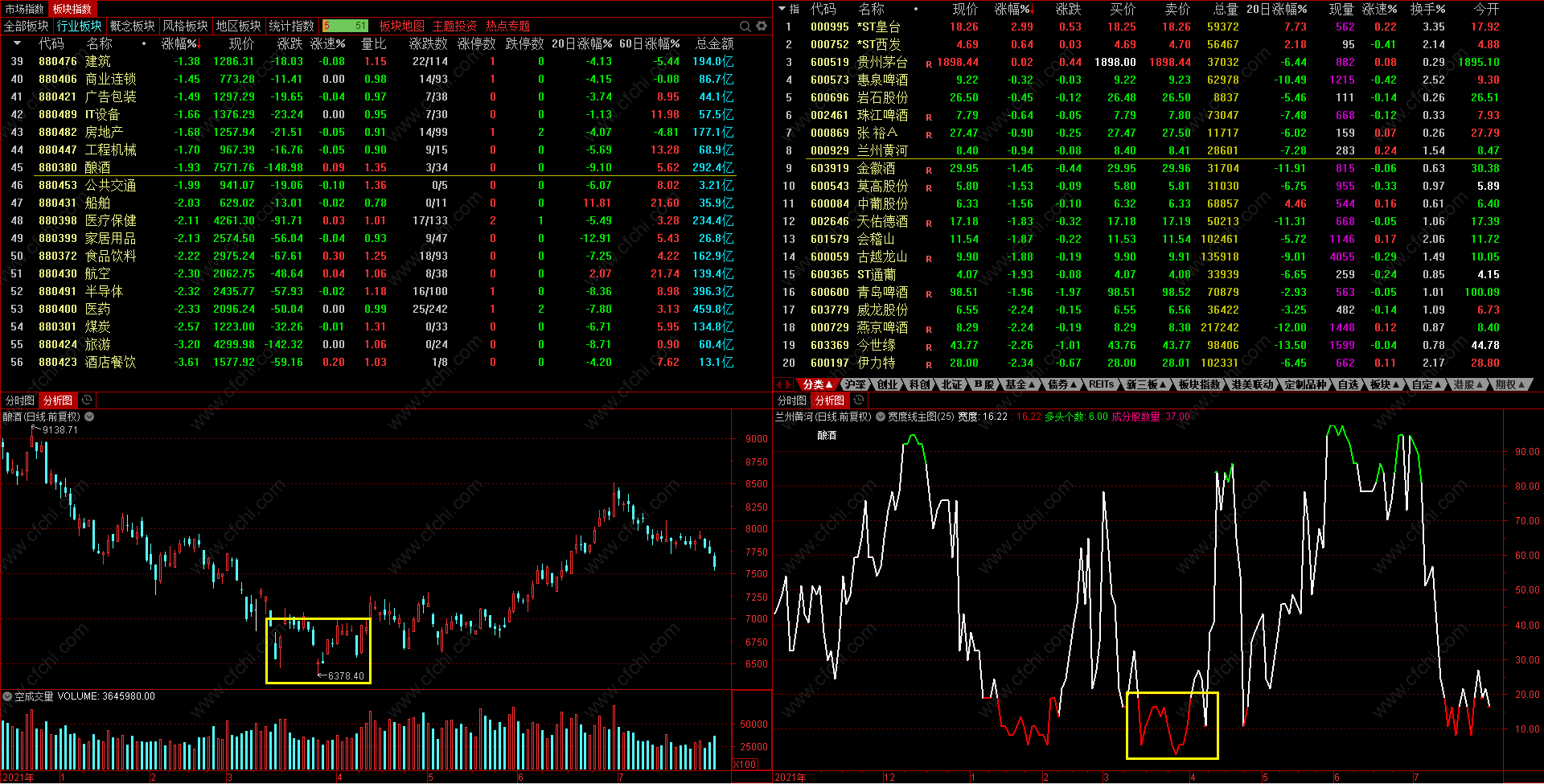Viewport: 1544px width, 784px height.
Task: Select 统计指数 category tab
Action: (292, 27)
